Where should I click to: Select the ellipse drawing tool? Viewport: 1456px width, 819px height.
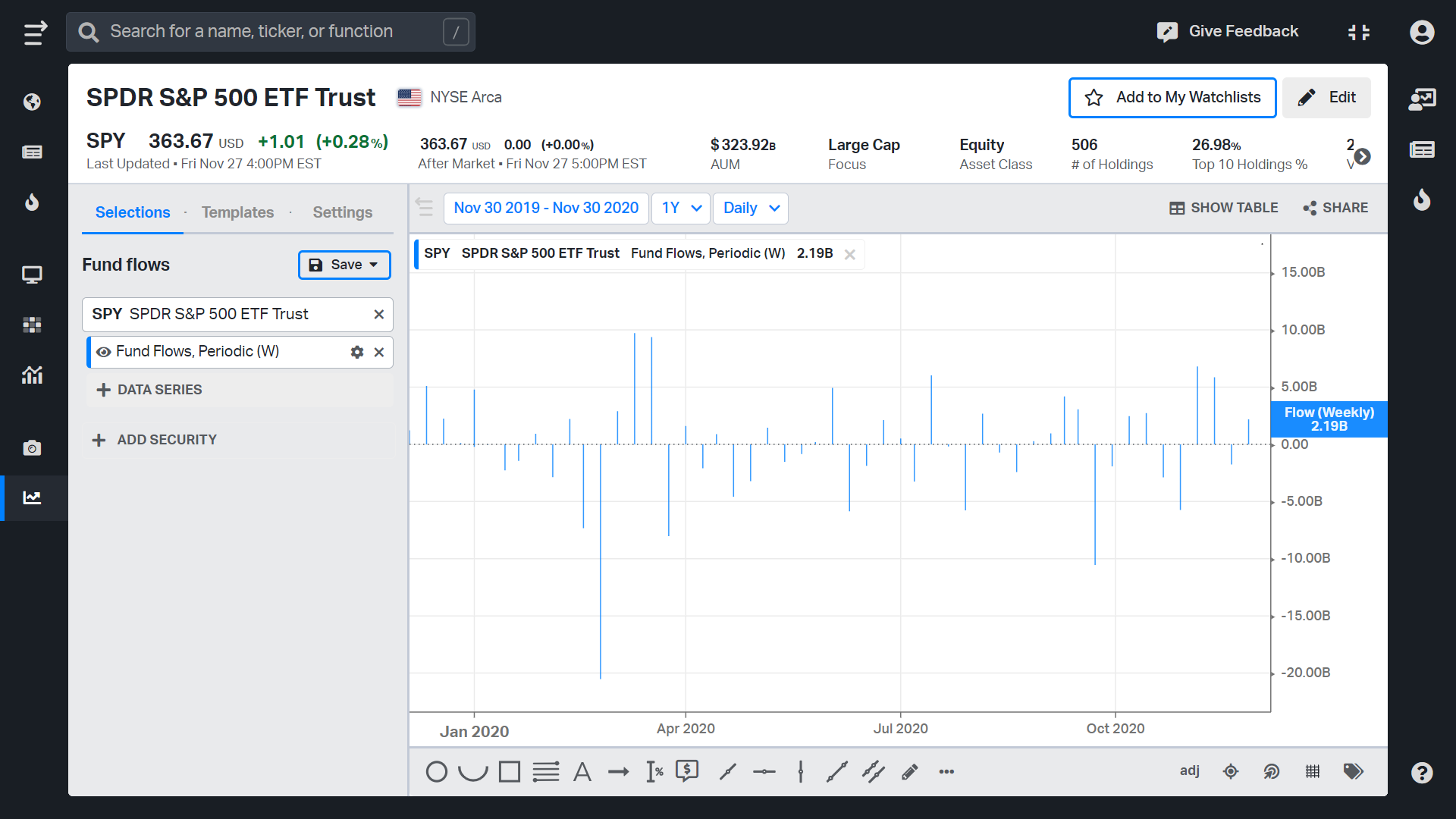point(436,772)
